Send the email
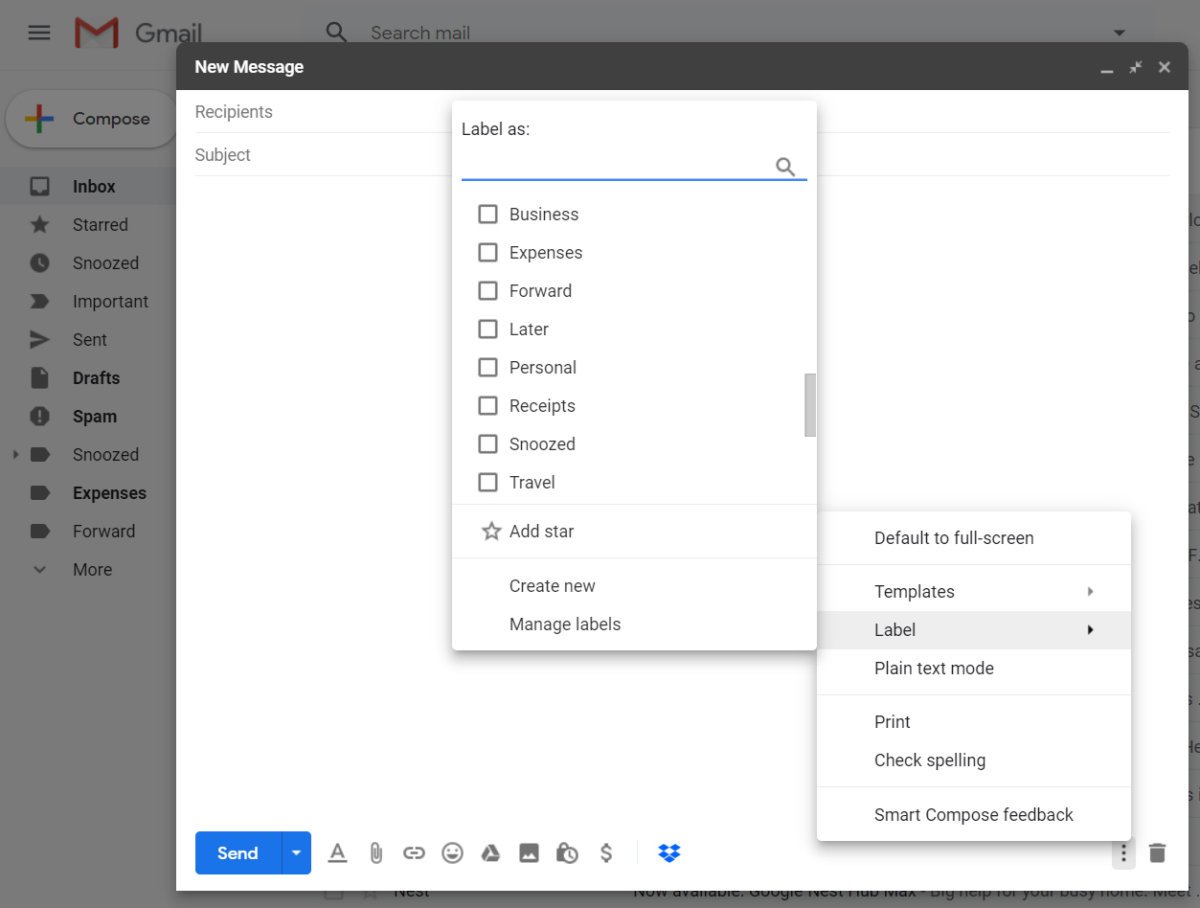Viewport: 1200px width, 908px height. [x=236, y=853]
